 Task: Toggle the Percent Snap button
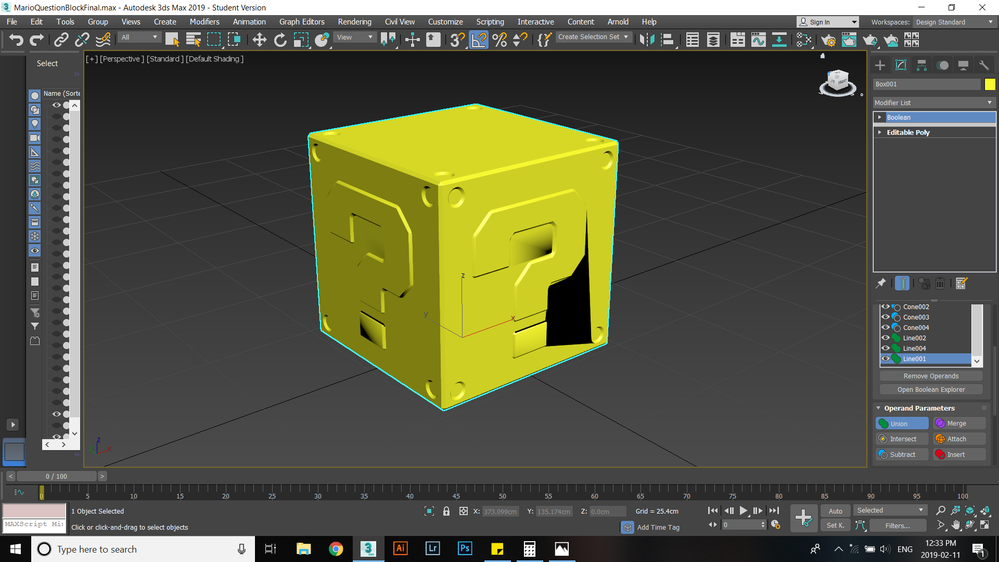point(500,40)
